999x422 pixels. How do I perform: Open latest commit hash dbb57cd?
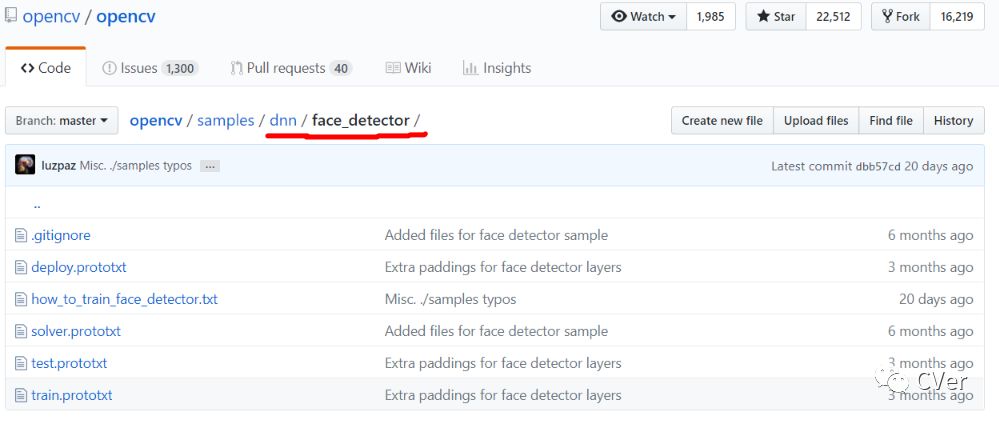tap(878, 166)
